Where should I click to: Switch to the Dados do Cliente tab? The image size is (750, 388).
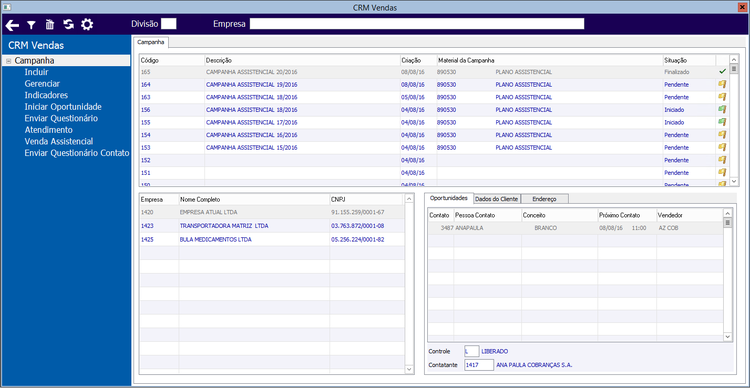496,199
